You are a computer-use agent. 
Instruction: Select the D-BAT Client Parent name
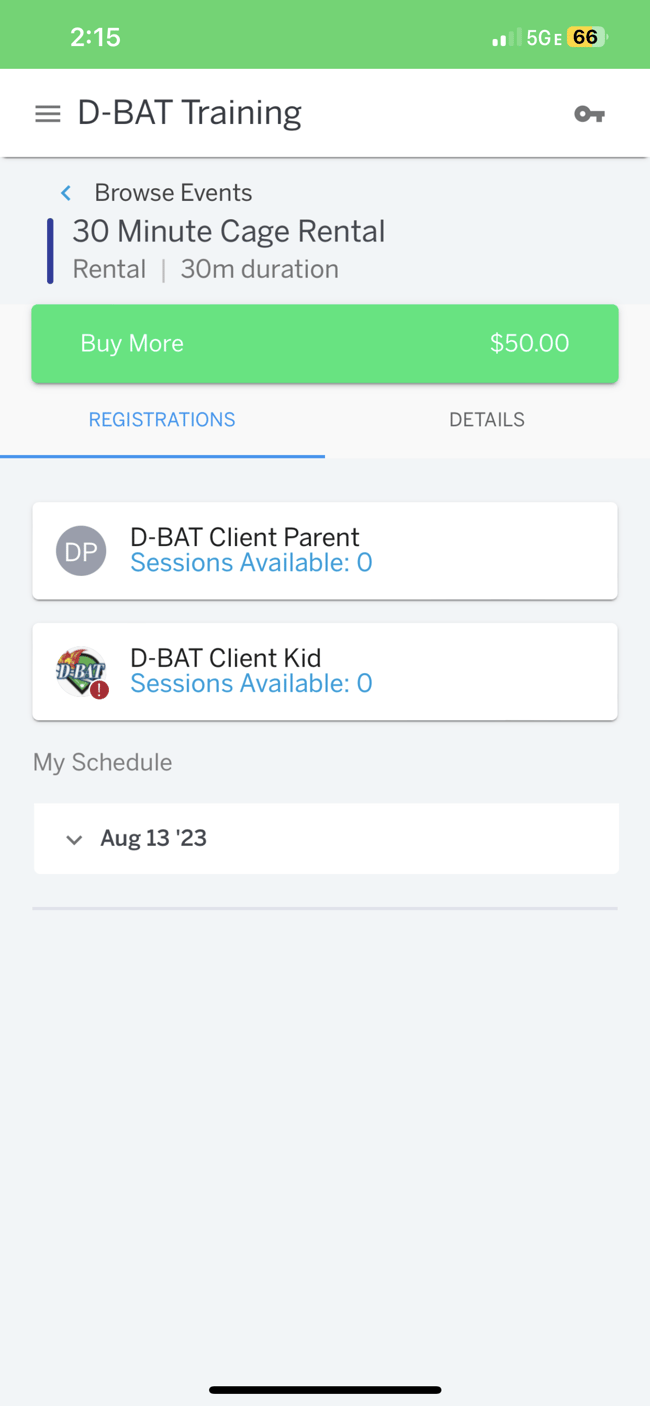tap(245, 537)
